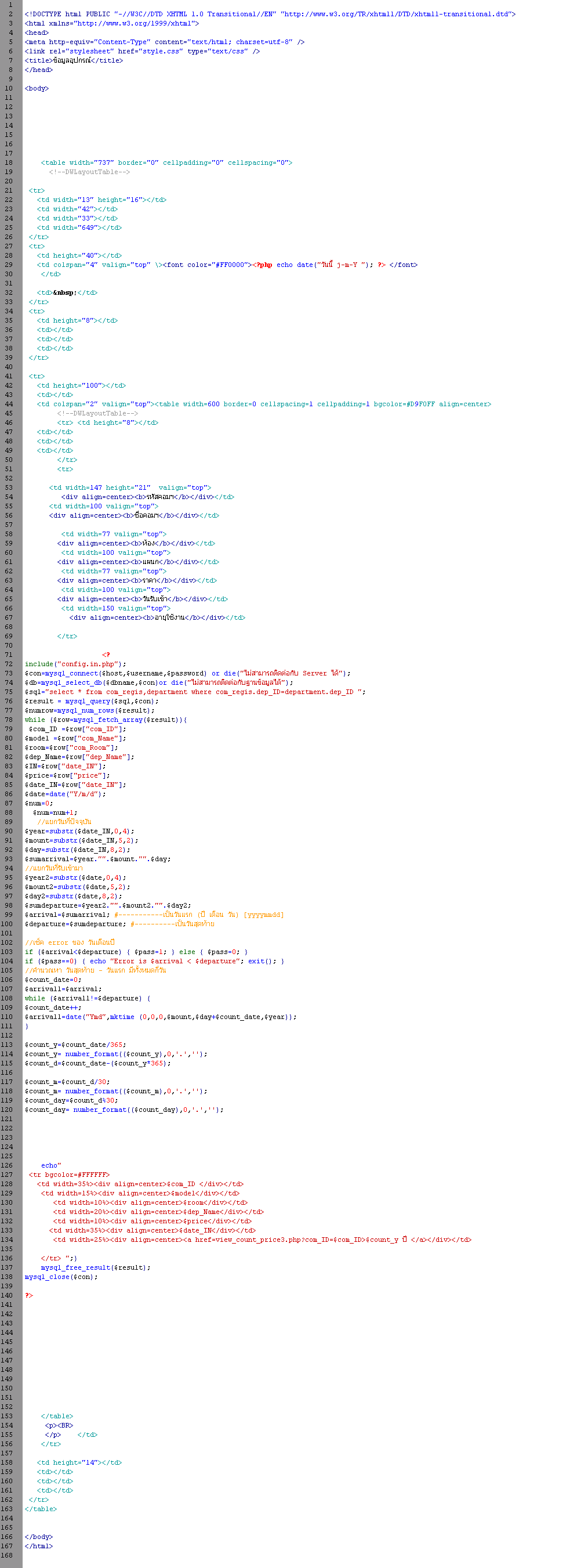Click the <table width="737" border="0" line
This screenshot has height=1568, width=577.
click(166, 162)
